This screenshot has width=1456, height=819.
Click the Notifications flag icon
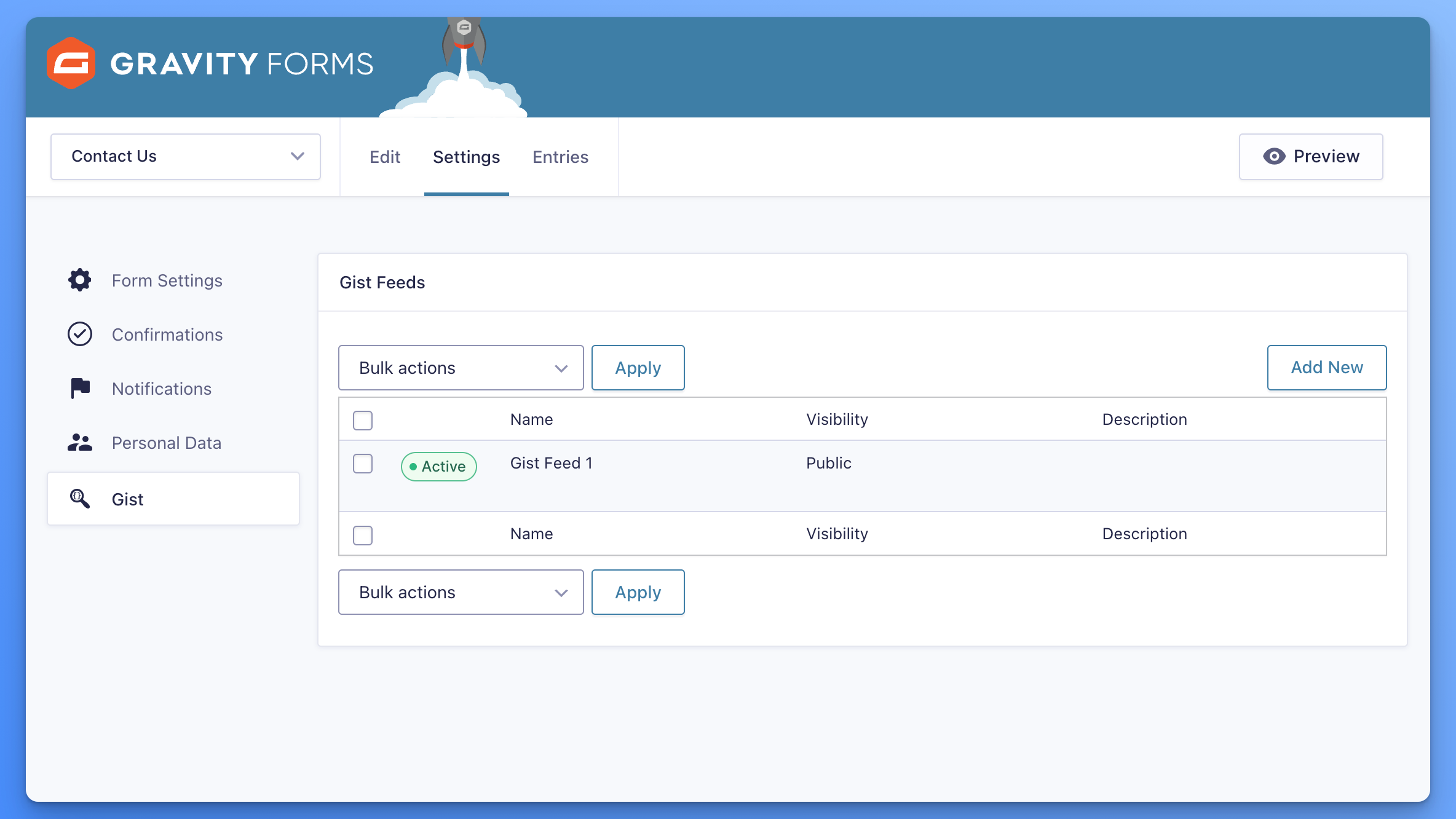pyautogui.click(x=80, y=389)
